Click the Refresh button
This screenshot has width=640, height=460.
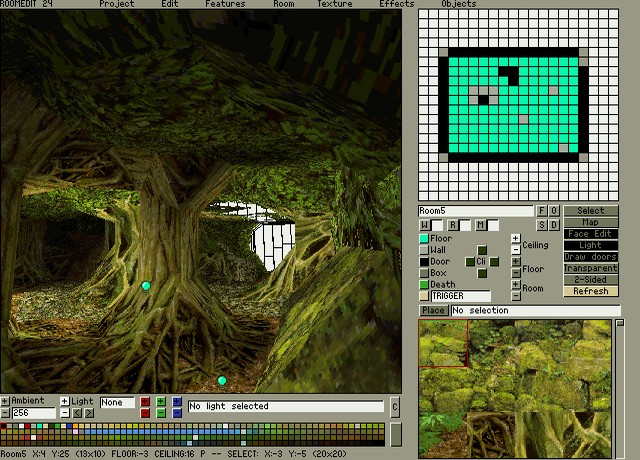coord(590,292)
